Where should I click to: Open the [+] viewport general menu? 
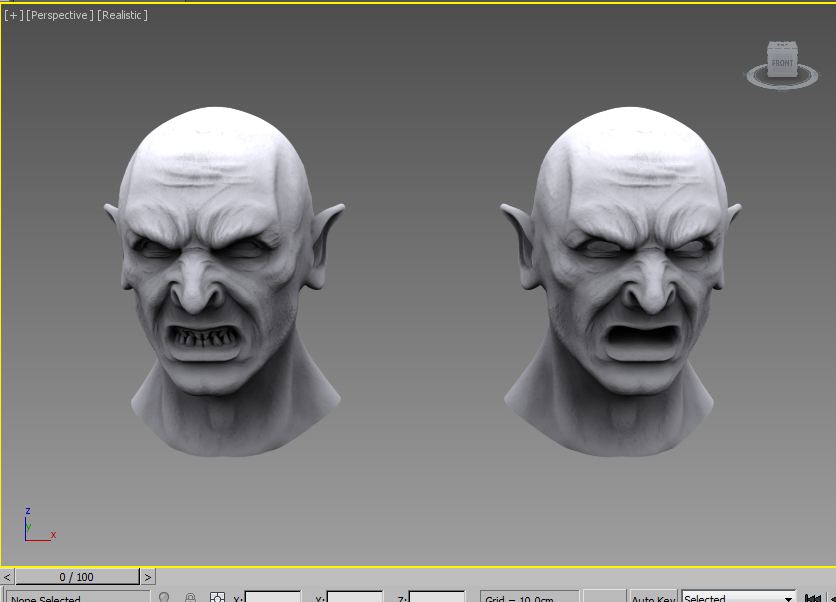click(x=13, y=15)
